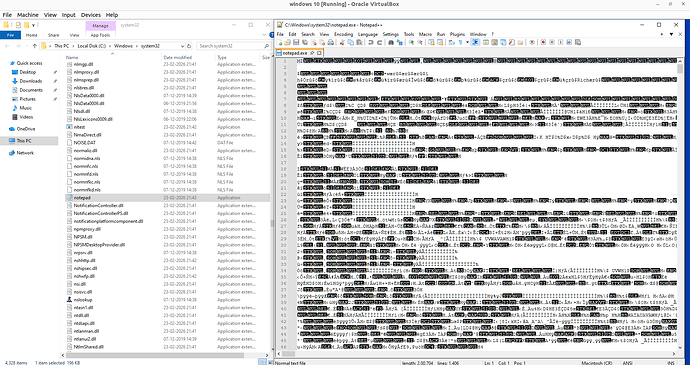Screen dimensions: 690x365
Task: Toggle the Show all characters icon
Action: 460,42
